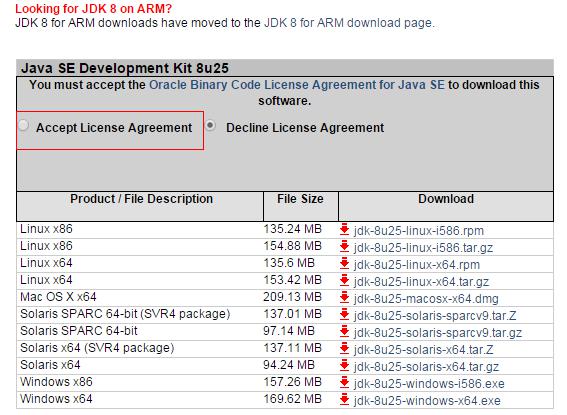Click download arrow icon for jdk-8u25-solaris-x64.tar.Z
567x415 pixels.
coord(345,348)
